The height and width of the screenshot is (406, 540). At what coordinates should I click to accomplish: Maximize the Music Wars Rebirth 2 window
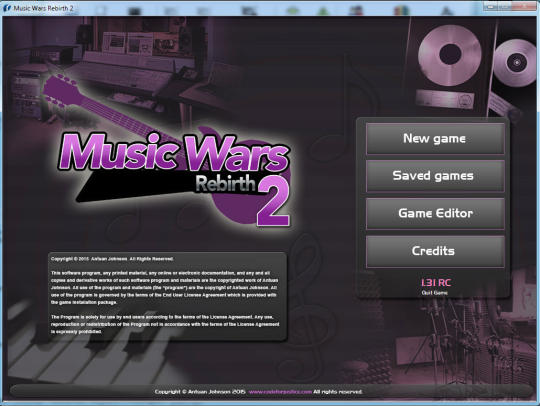[x=505, y=6]
